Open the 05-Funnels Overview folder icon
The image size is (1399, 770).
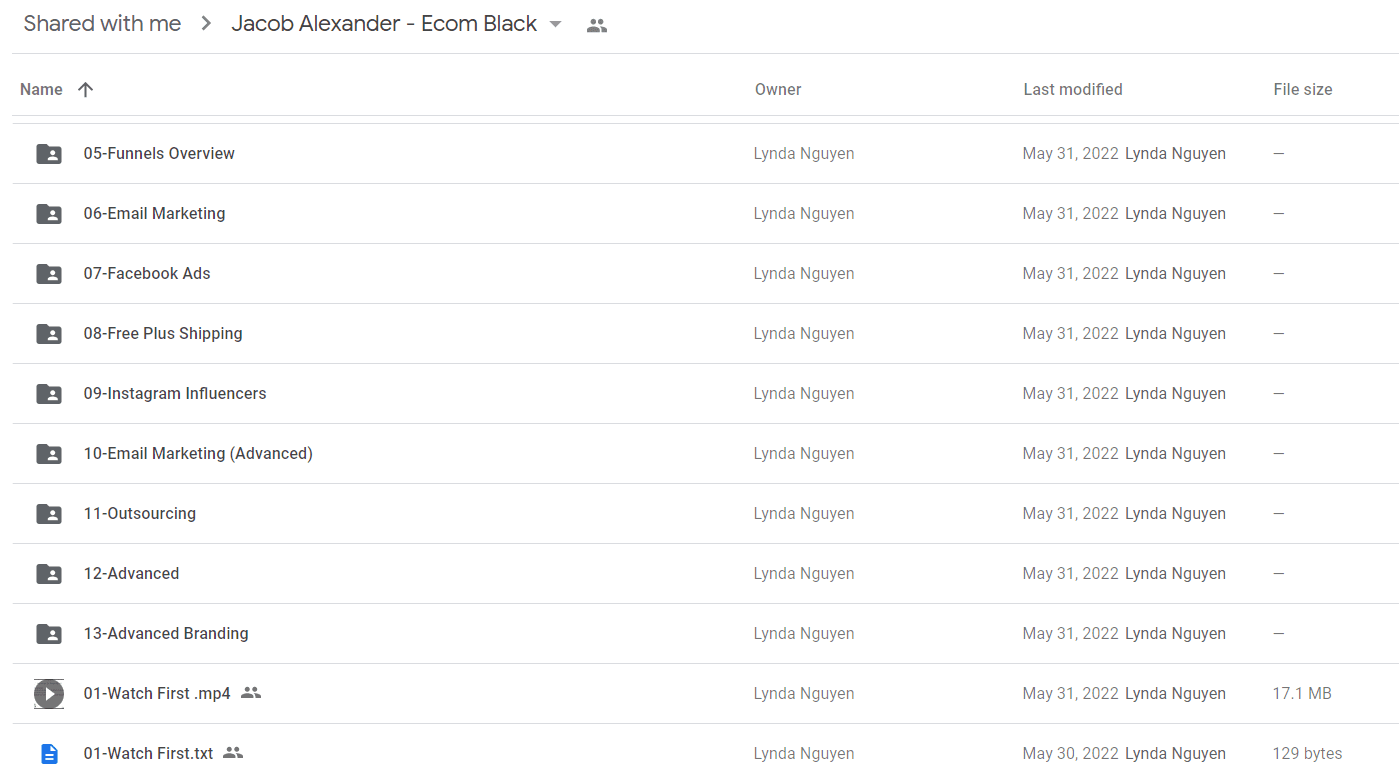(49, 154)
